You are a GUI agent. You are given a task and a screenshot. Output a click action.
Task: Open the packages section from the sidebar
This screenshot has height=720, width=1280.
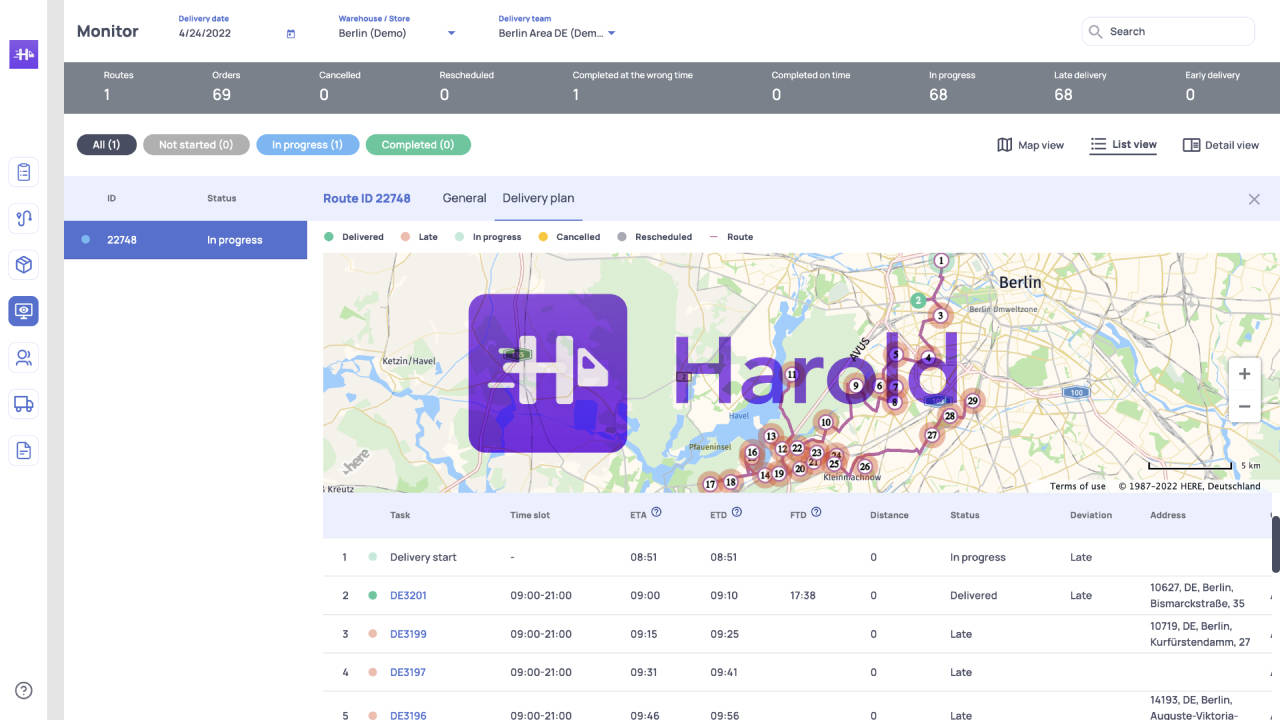tap(23, 264)
